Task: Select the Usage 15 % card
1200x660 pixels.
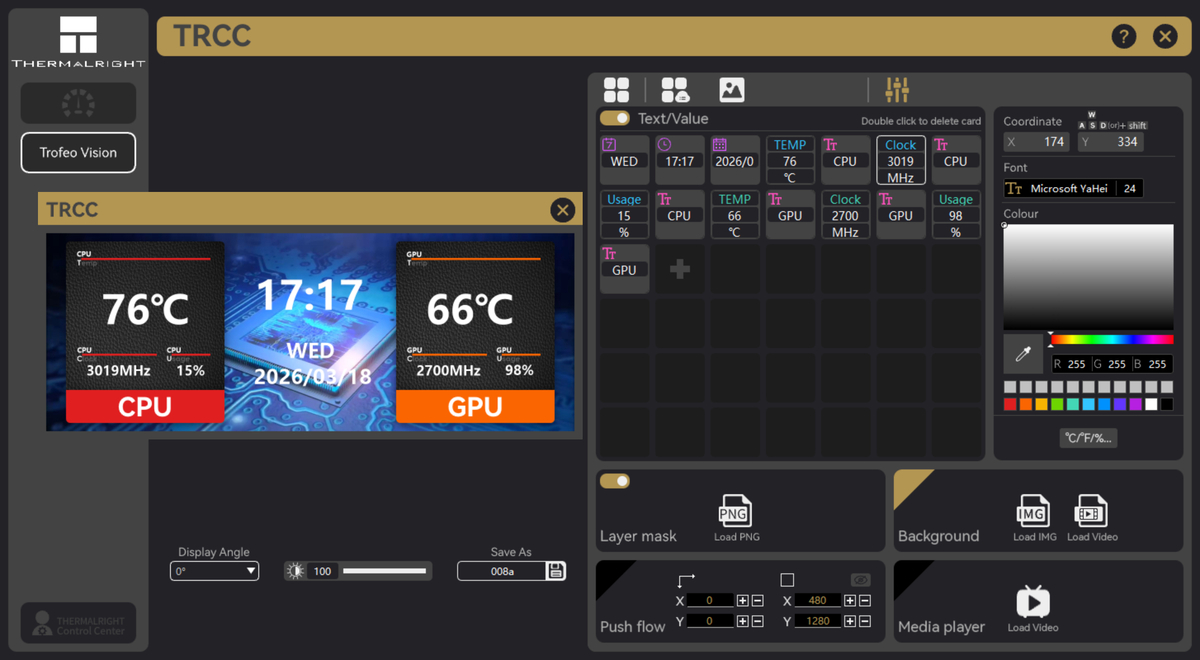Action: pyautogui.click(x=624, y=215)
